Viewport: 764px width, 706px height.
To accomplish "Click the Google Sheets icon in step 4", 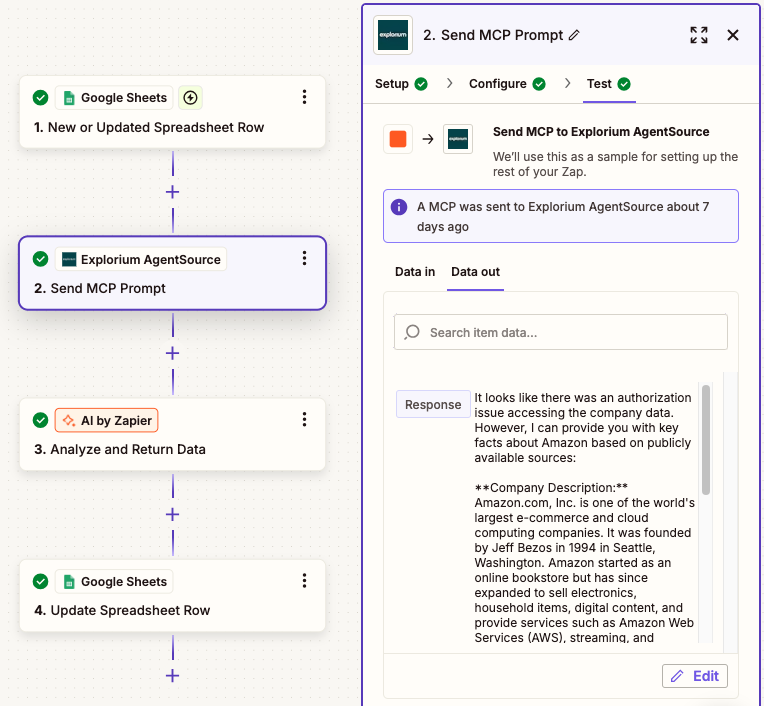I will tap(69, 582).
